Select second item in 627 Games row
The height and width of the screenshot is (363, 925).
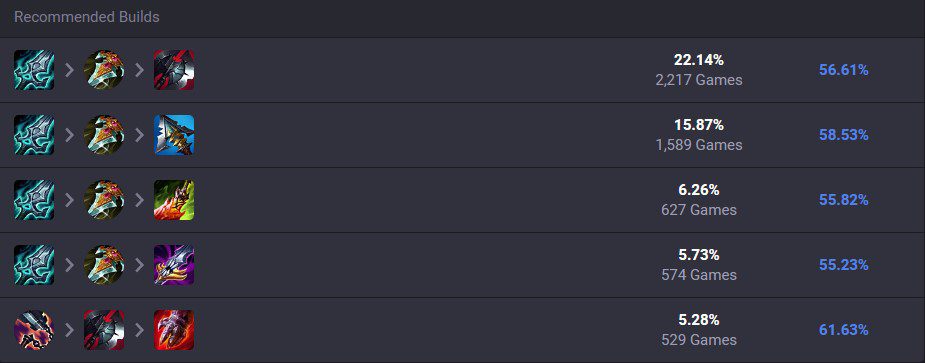pos(104,200)
